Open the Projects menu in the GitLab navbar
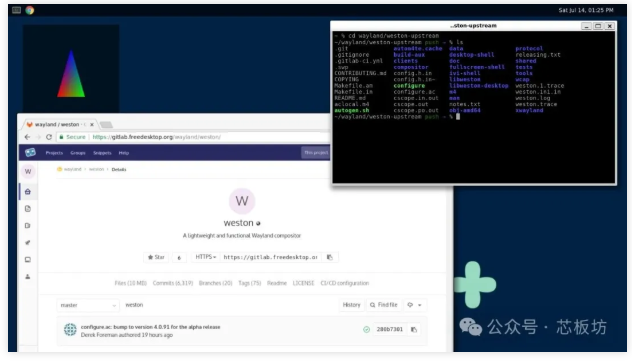The width and height of the screenshot is (632, 361). (54, 153)
